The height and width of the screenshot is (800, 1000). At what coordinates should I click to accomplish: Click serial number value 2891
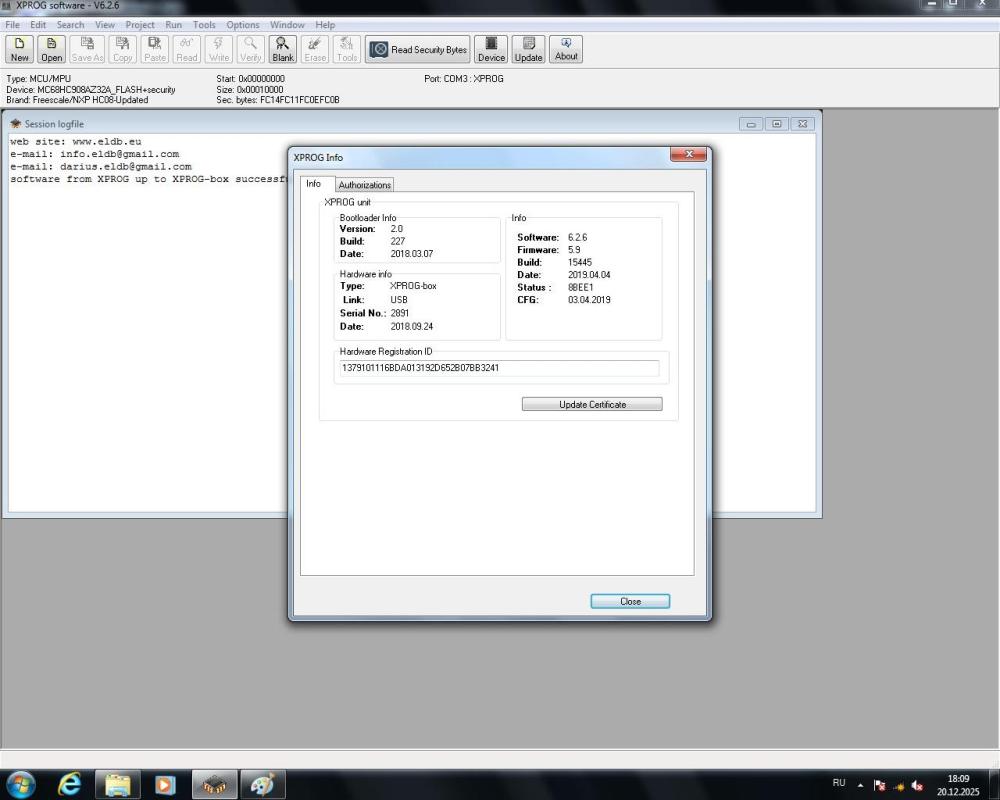click(400, 313)
